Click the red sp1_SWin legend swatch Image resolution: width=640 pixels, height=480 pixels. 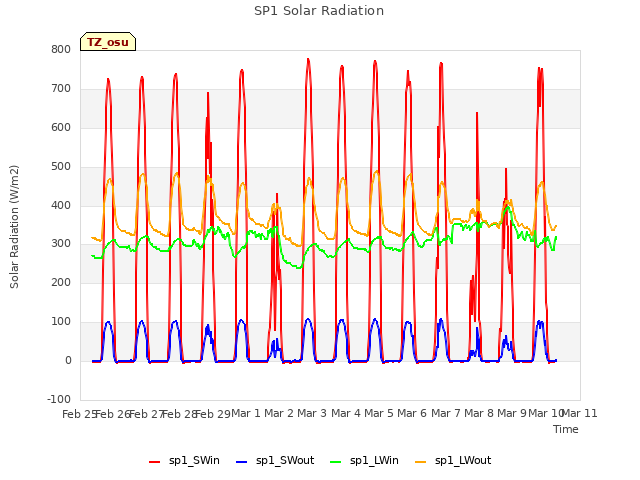point(155,462)
